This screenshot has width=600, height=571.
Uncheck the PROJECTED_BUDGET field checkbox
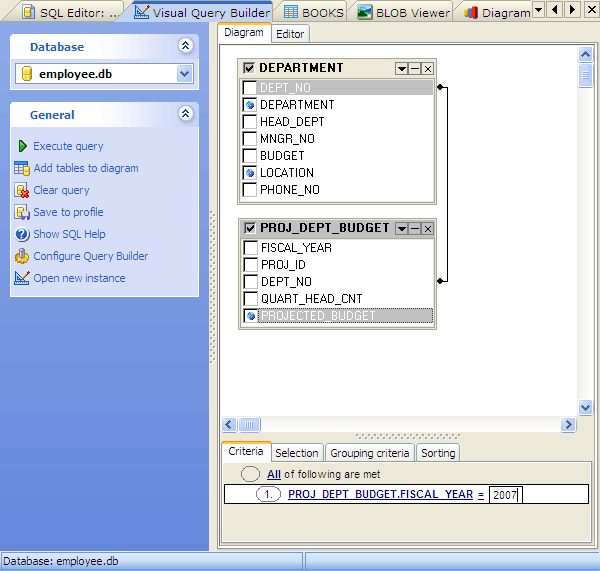tap(251, 316)
